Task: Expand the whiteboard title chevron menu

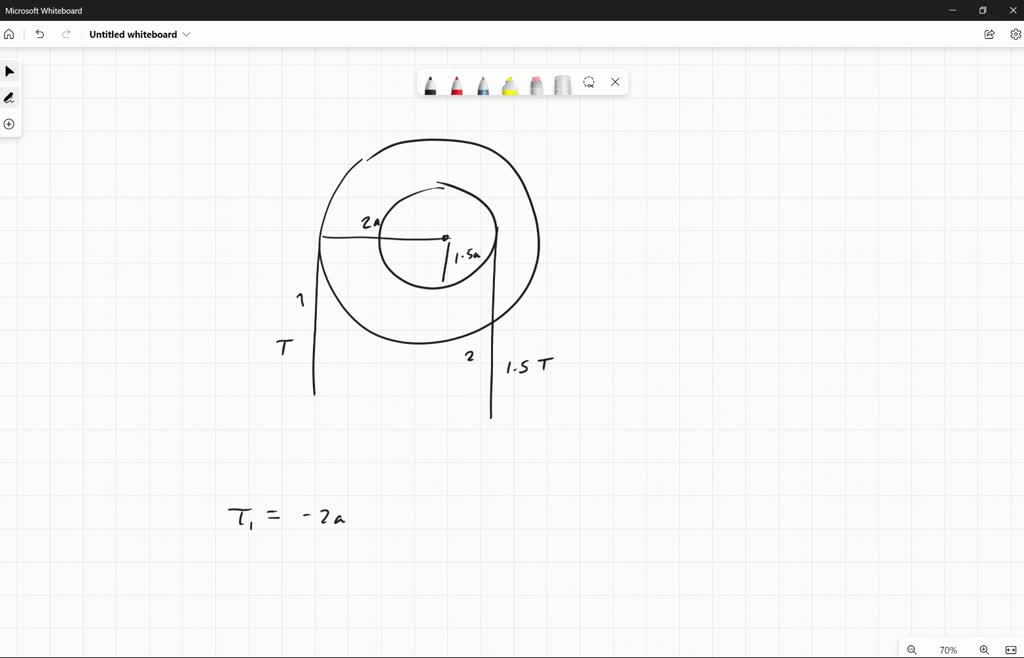Action: click(187, 33)
